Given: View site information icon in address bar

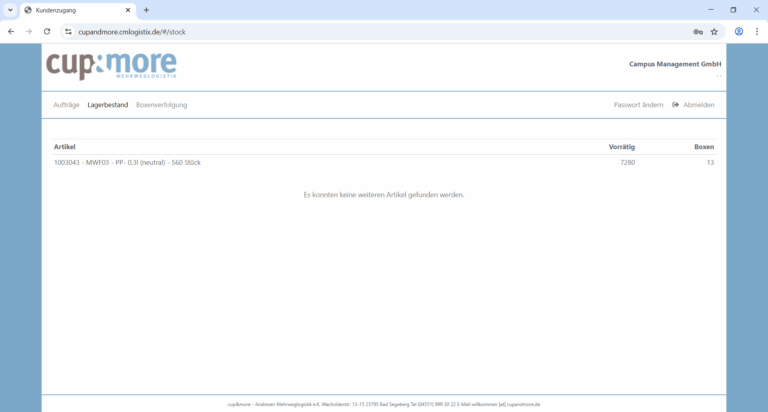Looking at the screenshot, I should pos(68,31).
